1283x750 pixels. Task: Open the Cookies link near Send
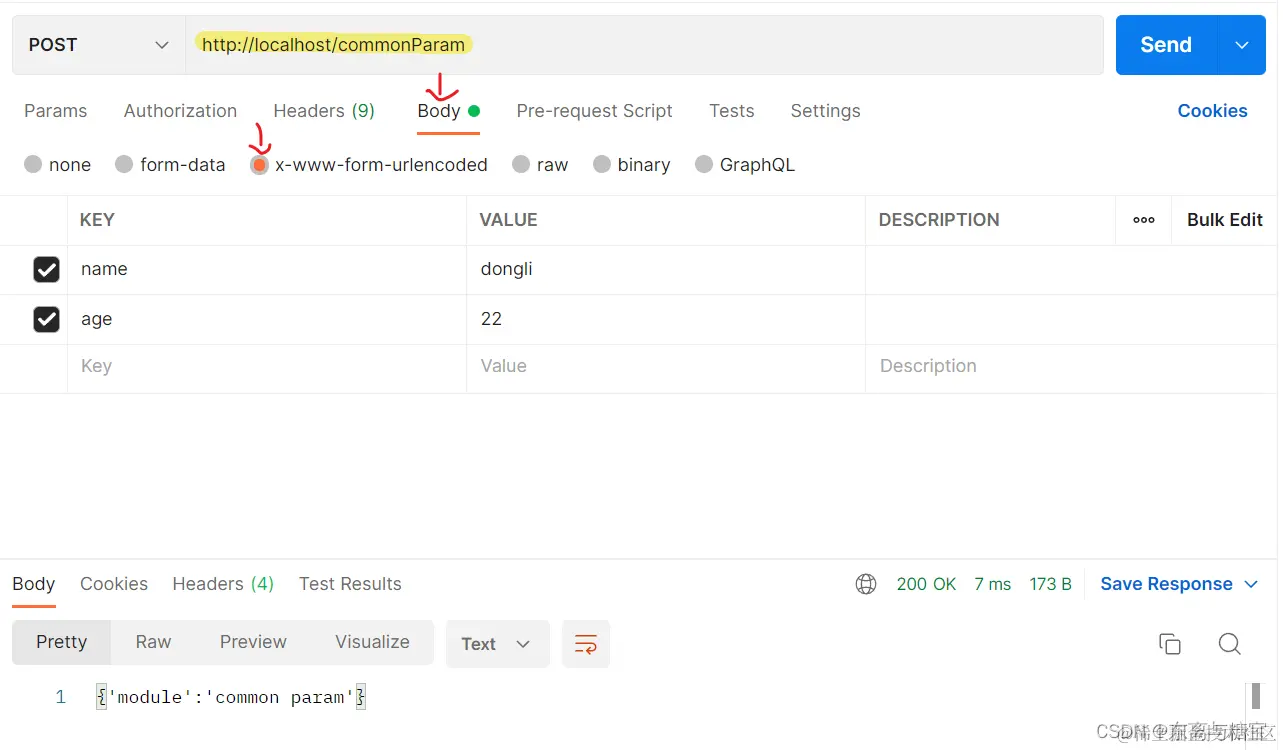coord(1212,111)
